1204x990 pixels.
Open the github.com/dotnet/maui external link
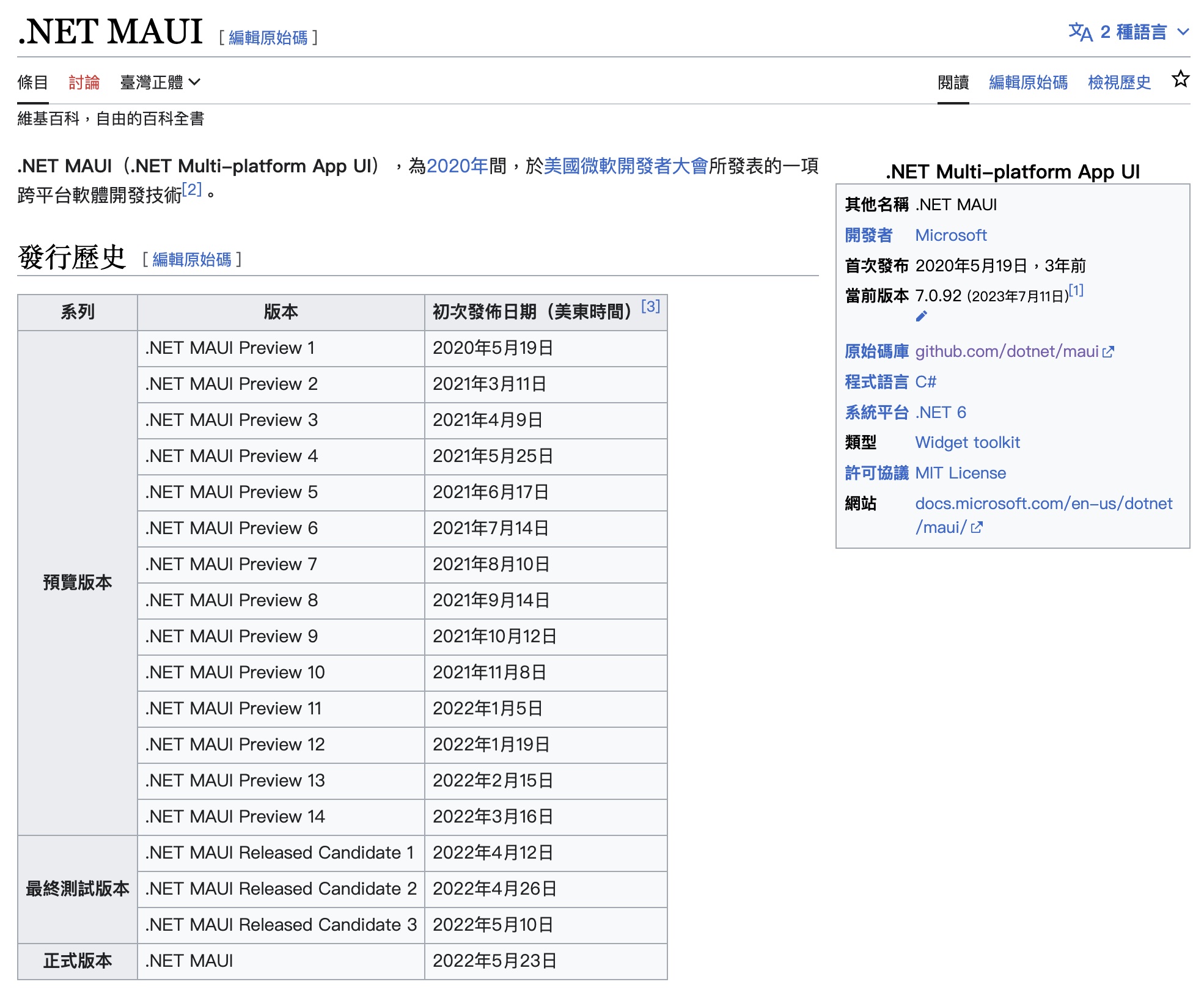[1015, 351]
